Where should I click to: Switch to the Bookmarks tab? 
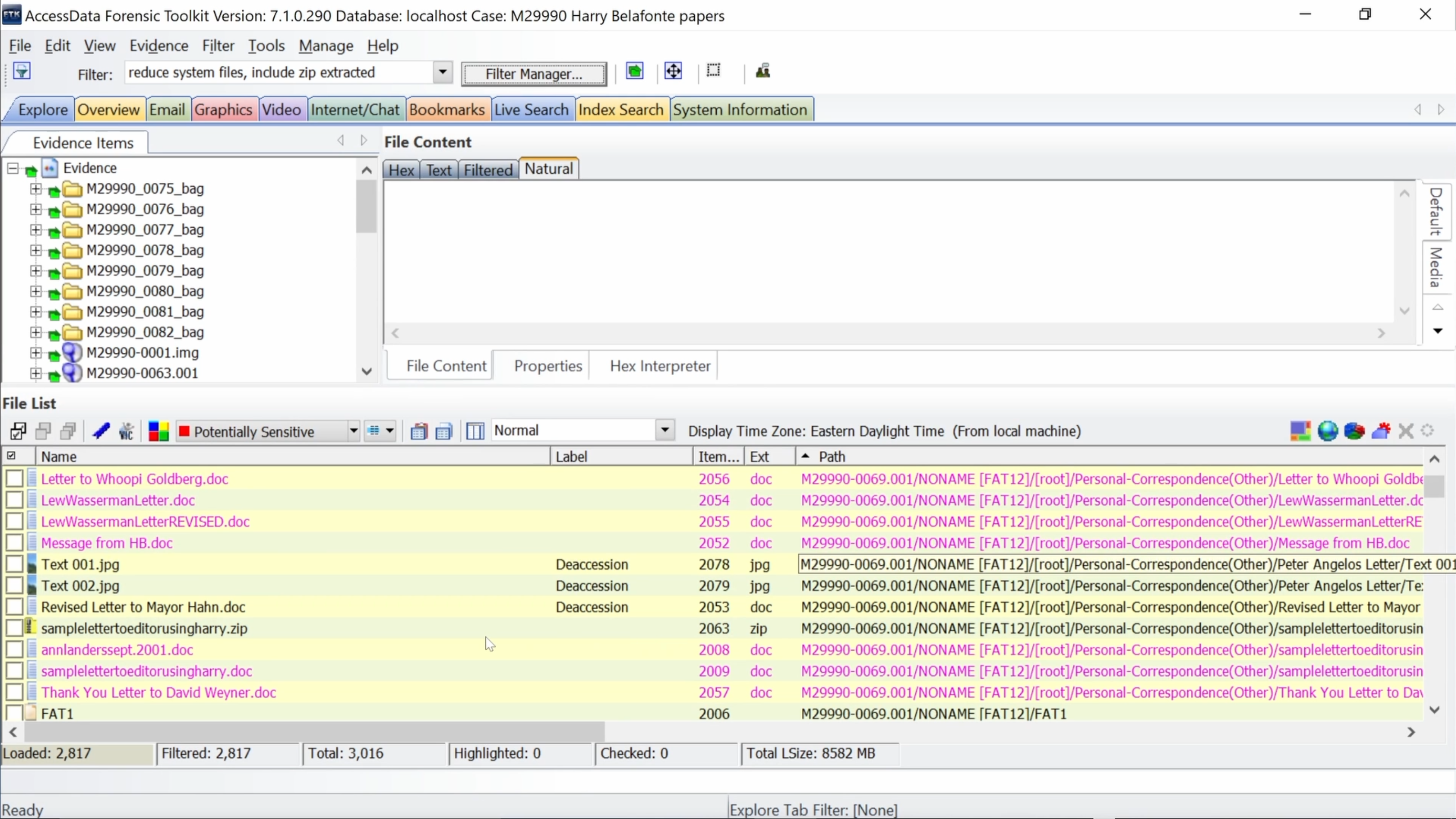tap(447, 110)
